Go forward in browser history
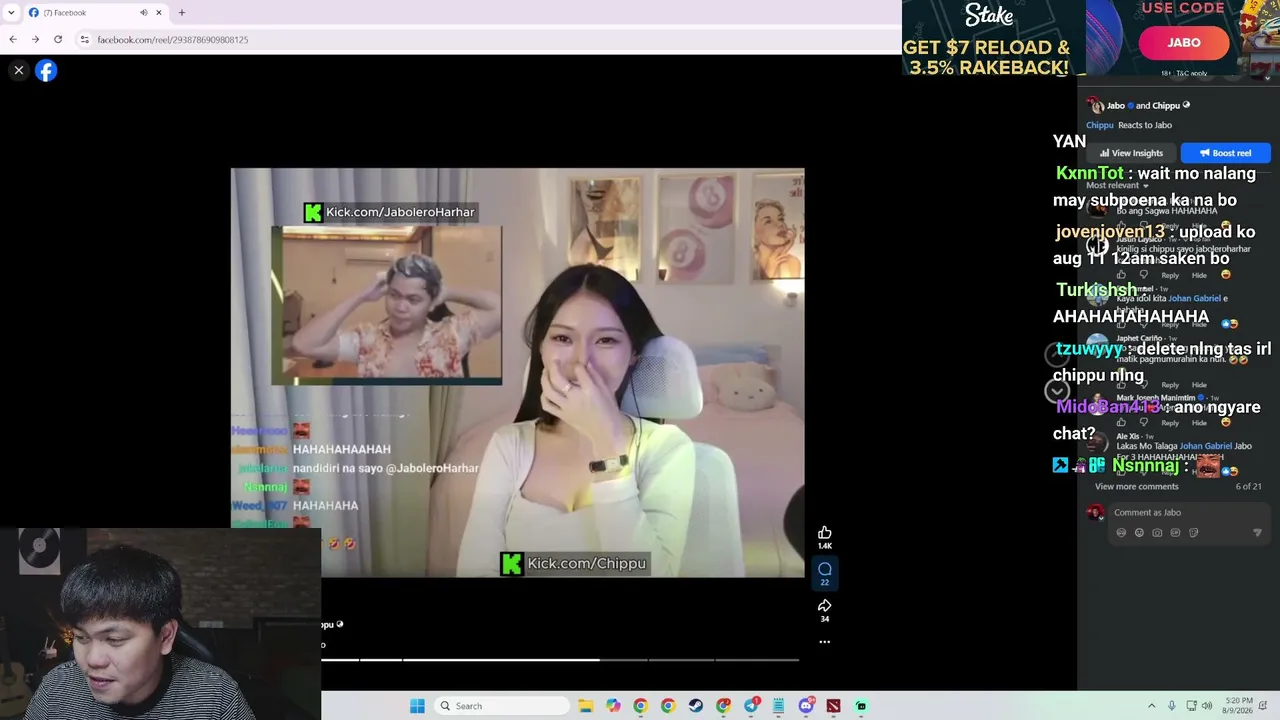This screenshot has width=1280, height=720. (35, 39)
